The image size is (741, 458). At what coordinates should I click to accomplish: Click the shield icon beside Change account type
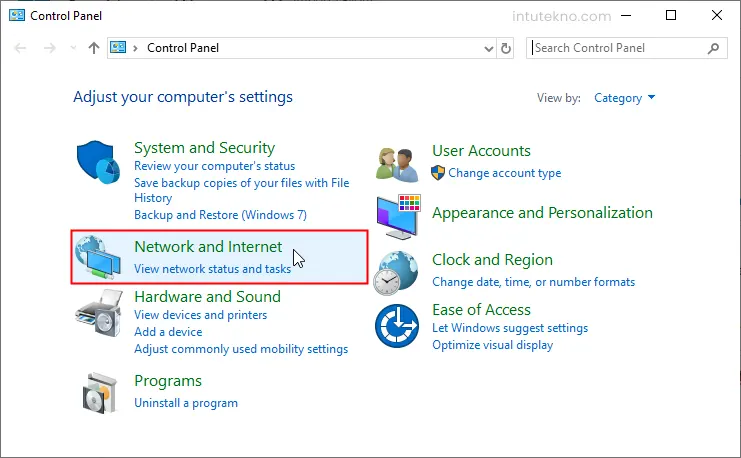pos(438,173)
